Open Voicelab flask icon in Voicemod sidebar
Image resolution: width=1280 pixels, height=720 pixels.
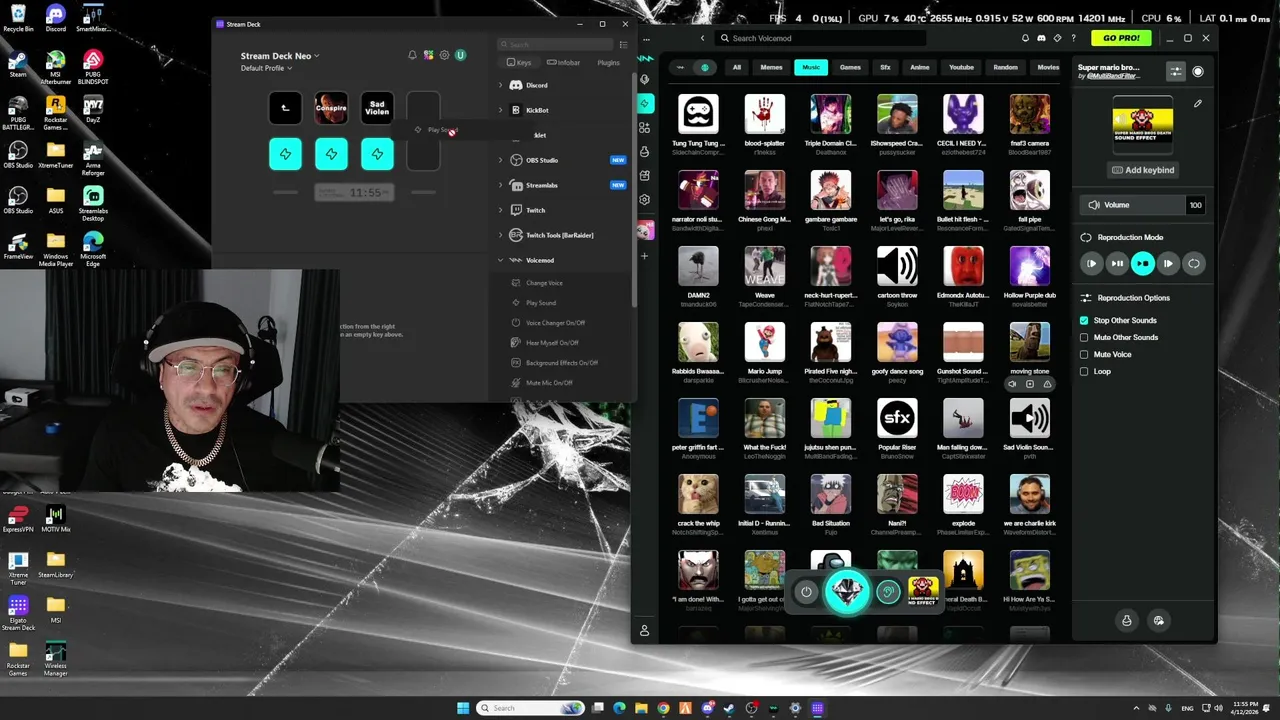tap(645, 151)
